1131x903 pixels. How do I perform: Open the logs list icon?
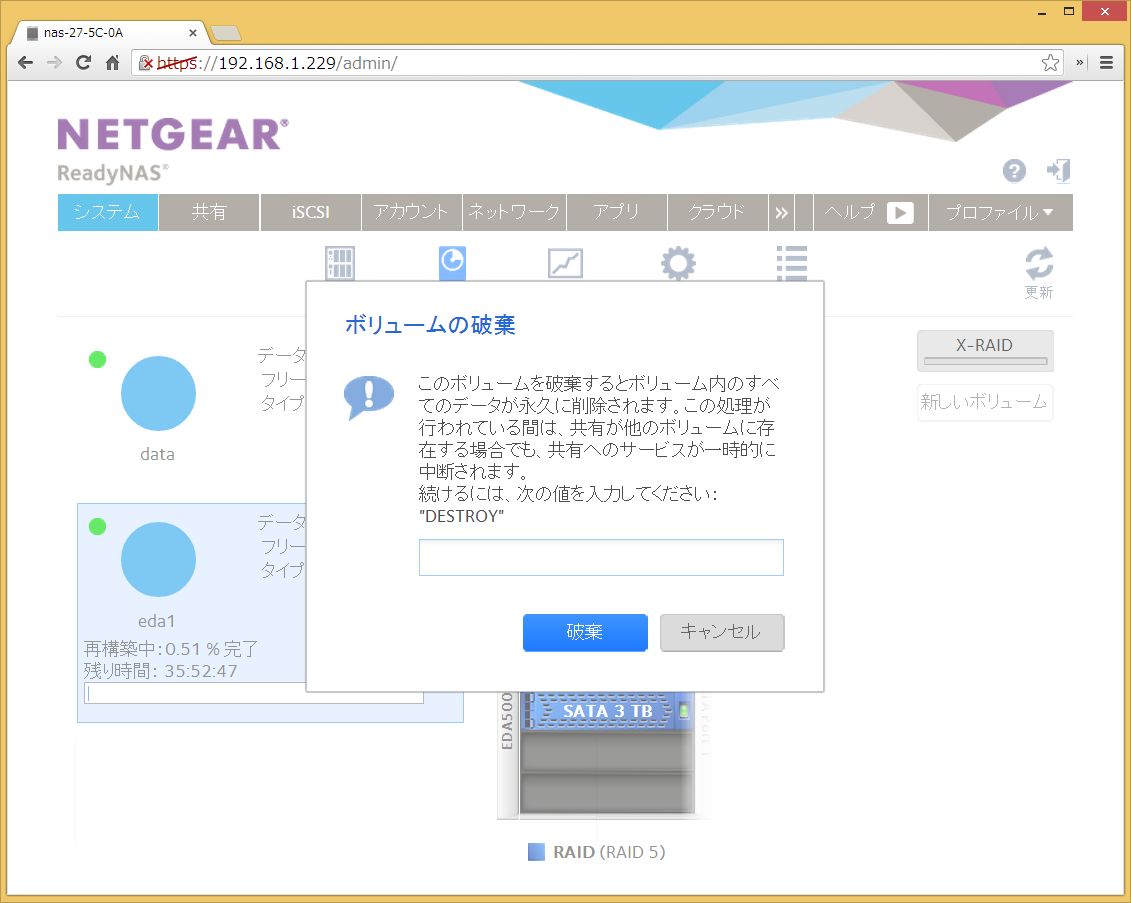[x=791, y=264]
